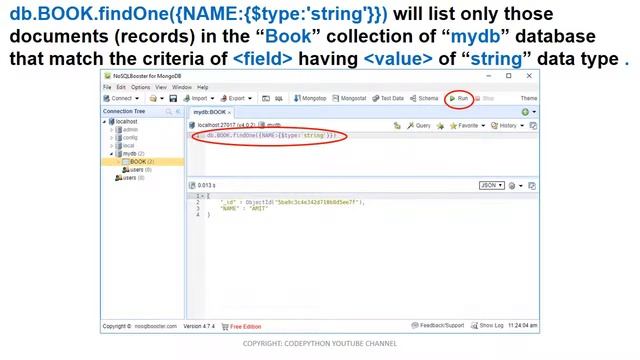Screen dimensions: 640x360
Task: Open the Theme option in the toolbar
Action: tap(529, 98)
